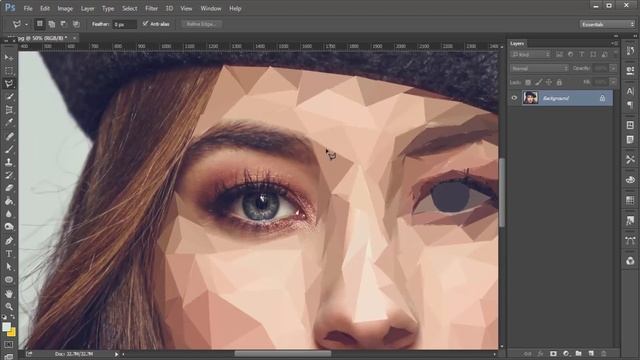Open the Edit menu
The image size is (640, 360).
point(44,8)
